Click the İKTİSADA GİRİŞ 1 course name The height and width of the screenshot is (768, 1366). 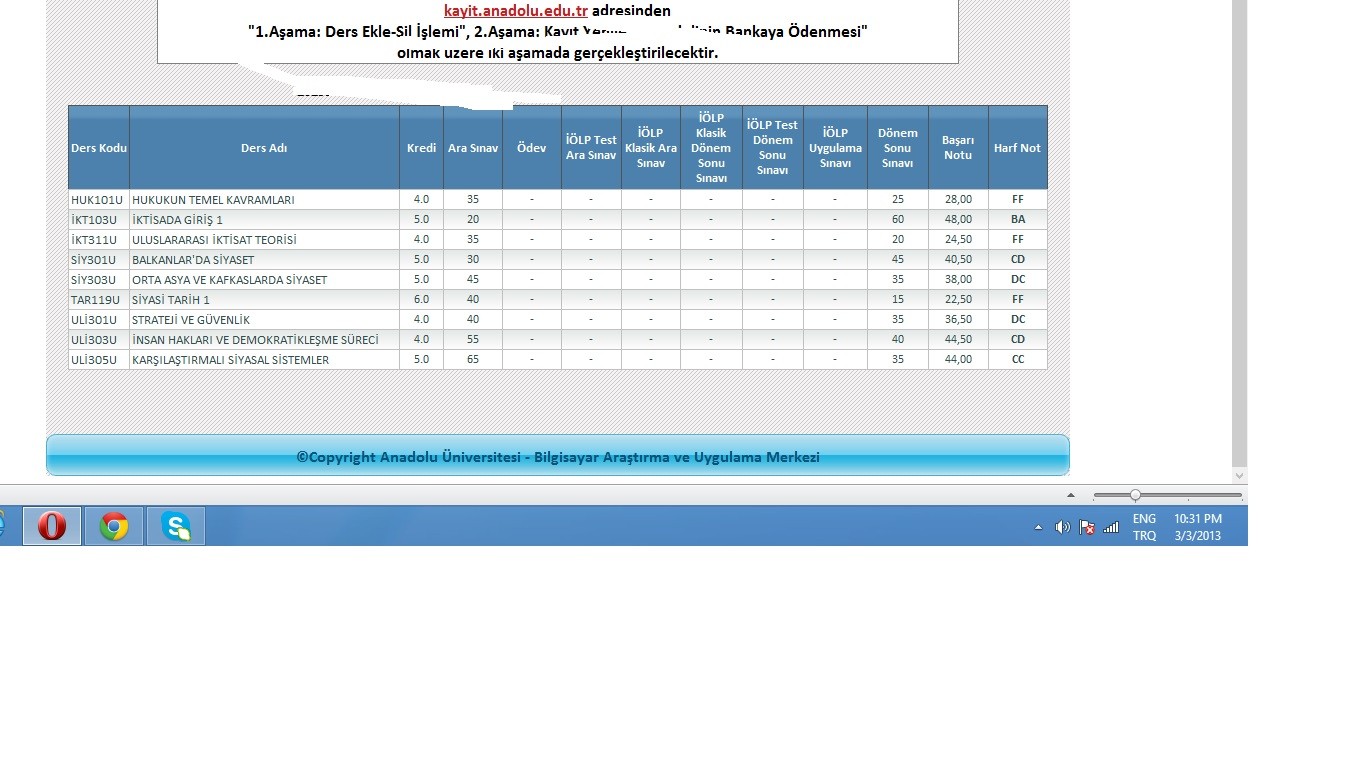pos(177,220)
